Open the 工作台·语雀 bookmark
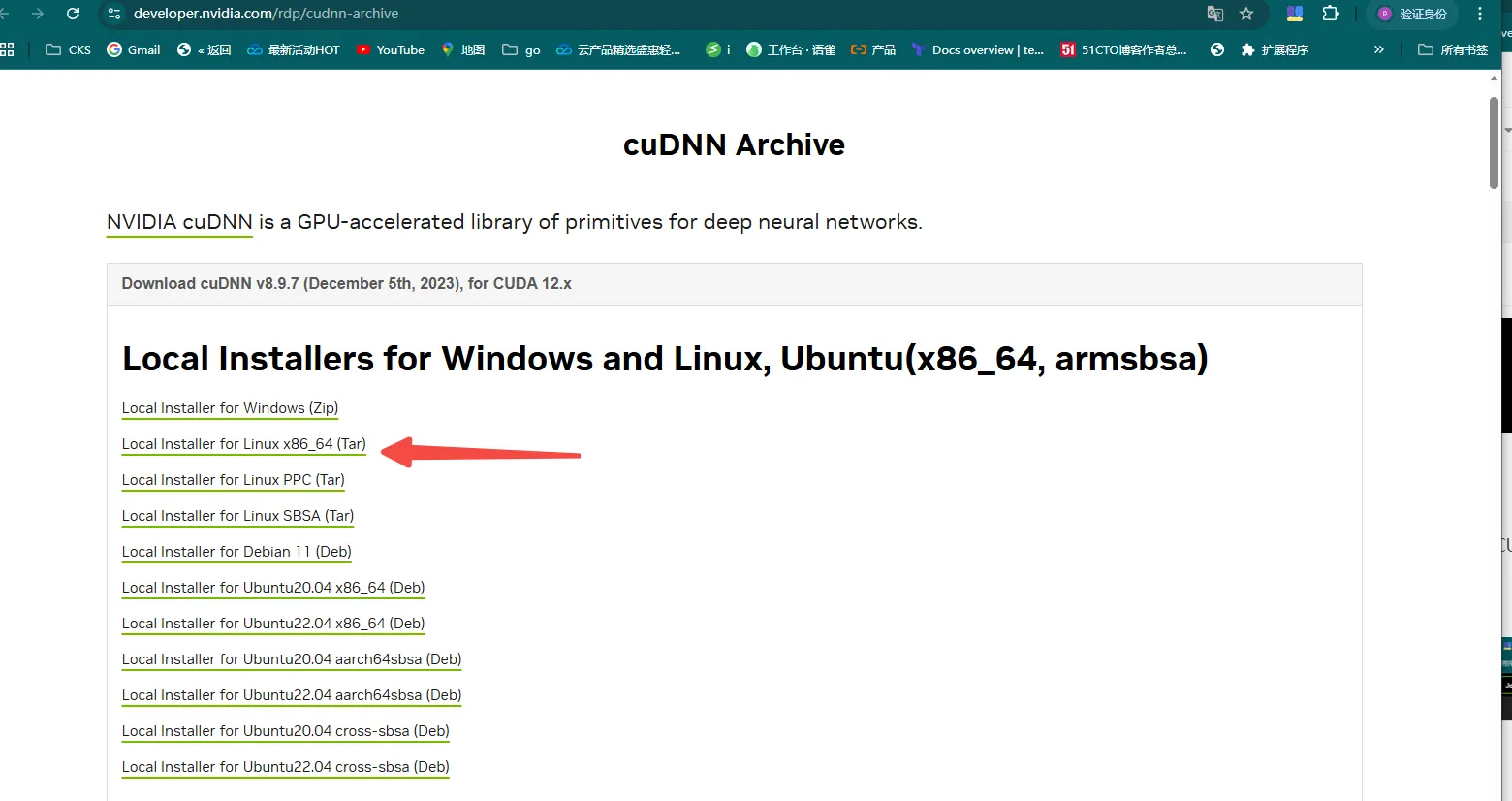Viewport: 1512px width, 801px height. click(791, 49)
